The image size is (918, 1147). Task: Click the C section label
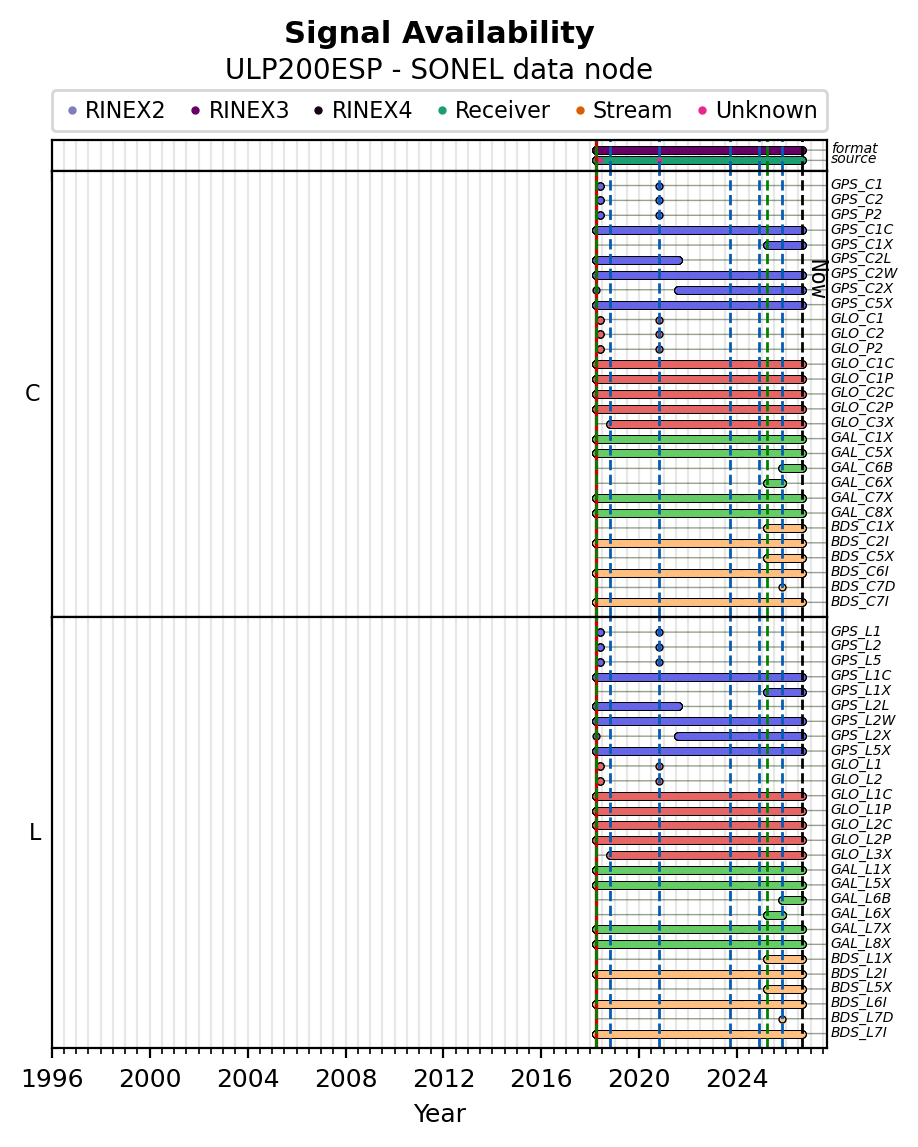coord(32,394)
